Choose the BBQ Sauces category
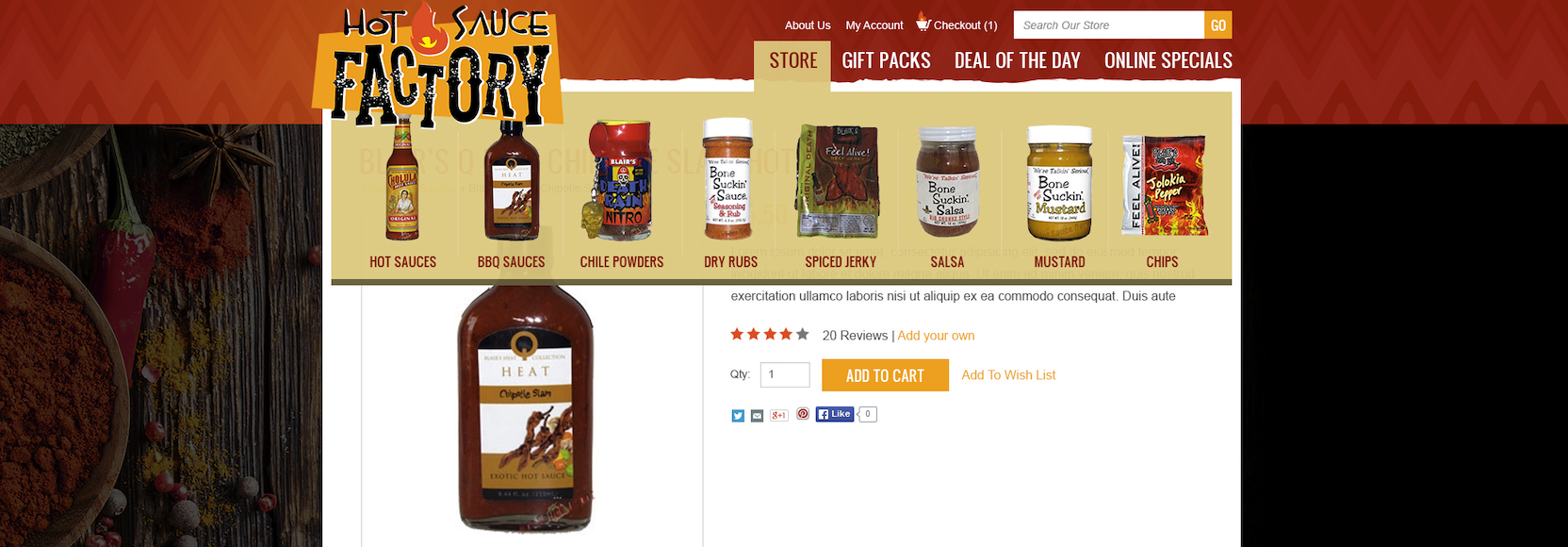 [x=512, y=194]
